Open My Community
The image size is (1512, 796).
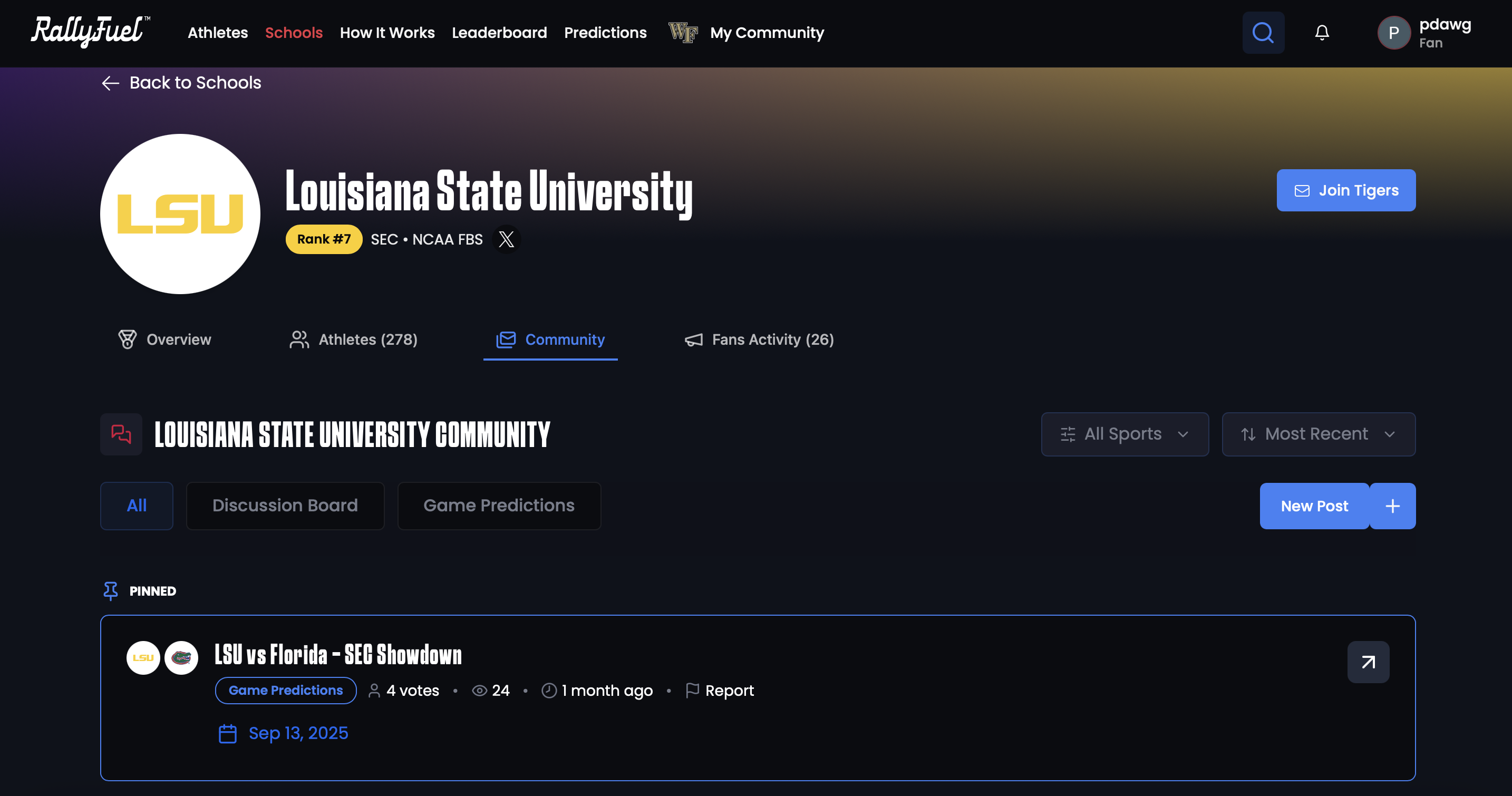tap(767, 33)
